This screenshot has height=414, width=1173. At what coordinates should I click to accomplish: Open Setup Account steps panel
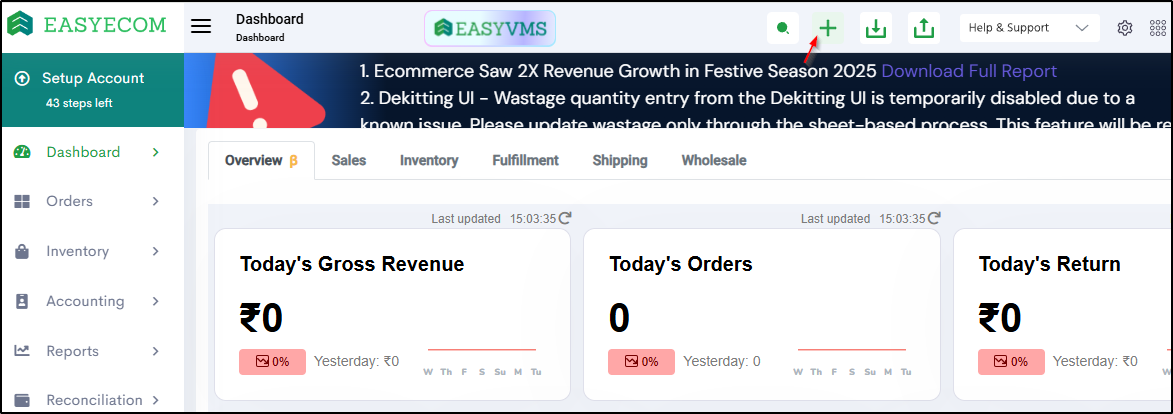coord(92,89)
